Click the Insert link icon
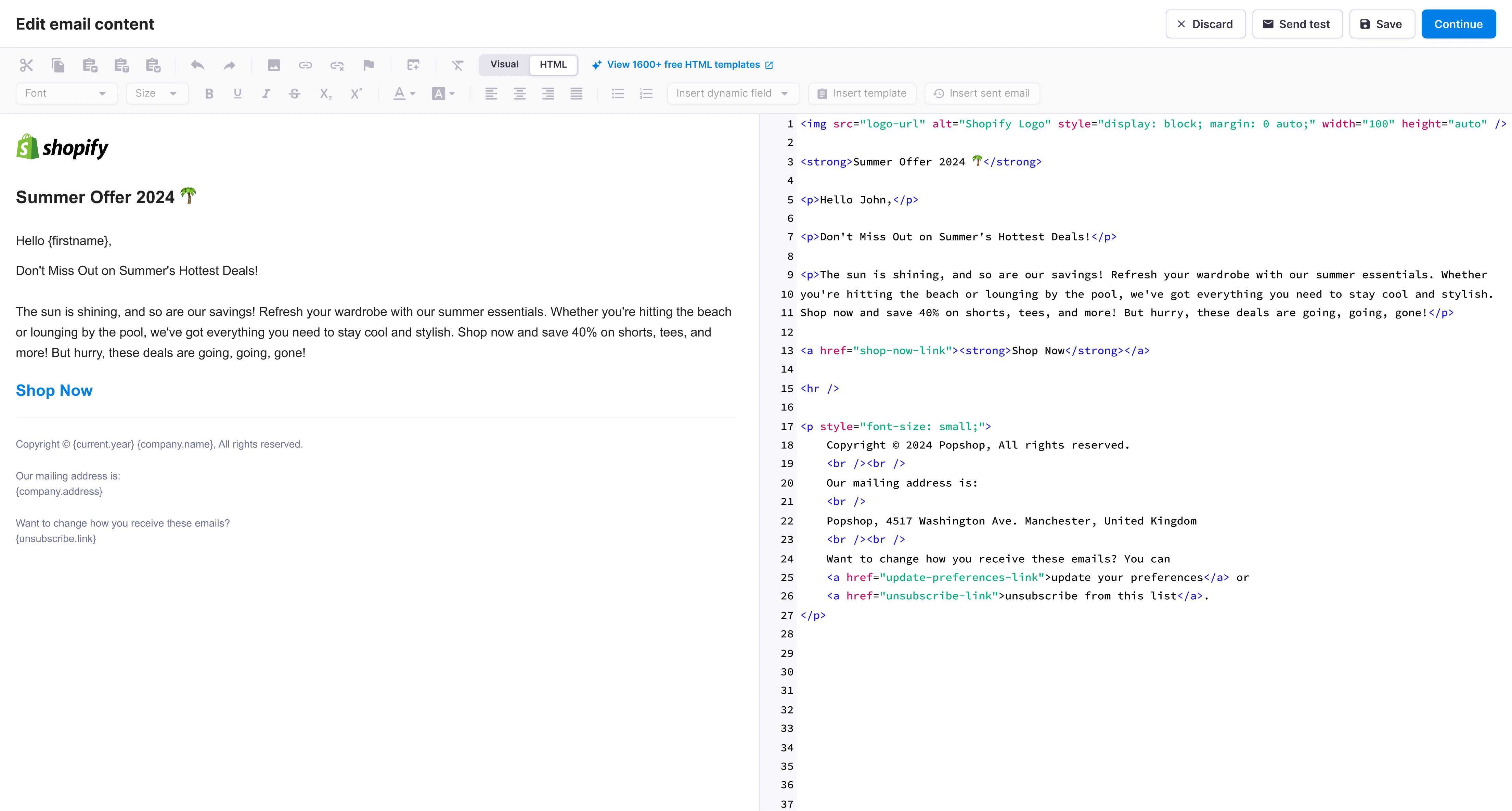The image size is (1512, 811). pos(305,65)
